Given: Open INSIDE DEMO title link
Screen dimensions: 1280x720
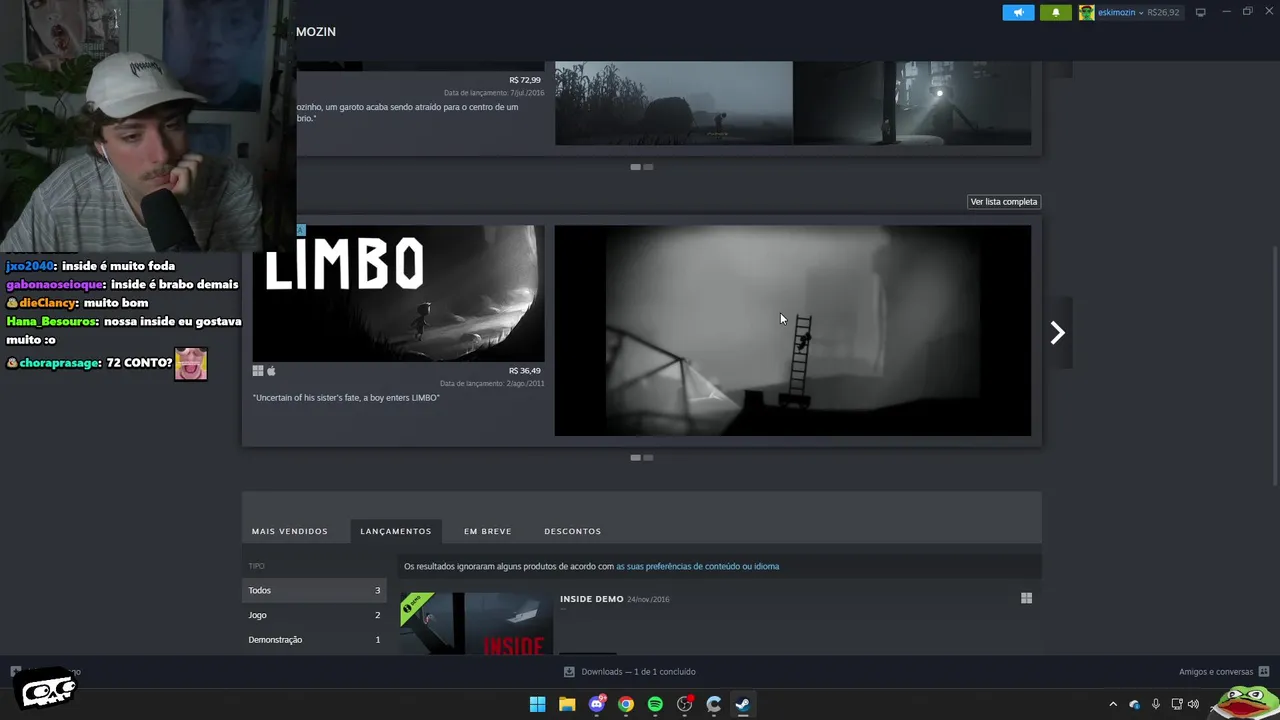Looking at the screenshot, I should click(591, 599).
